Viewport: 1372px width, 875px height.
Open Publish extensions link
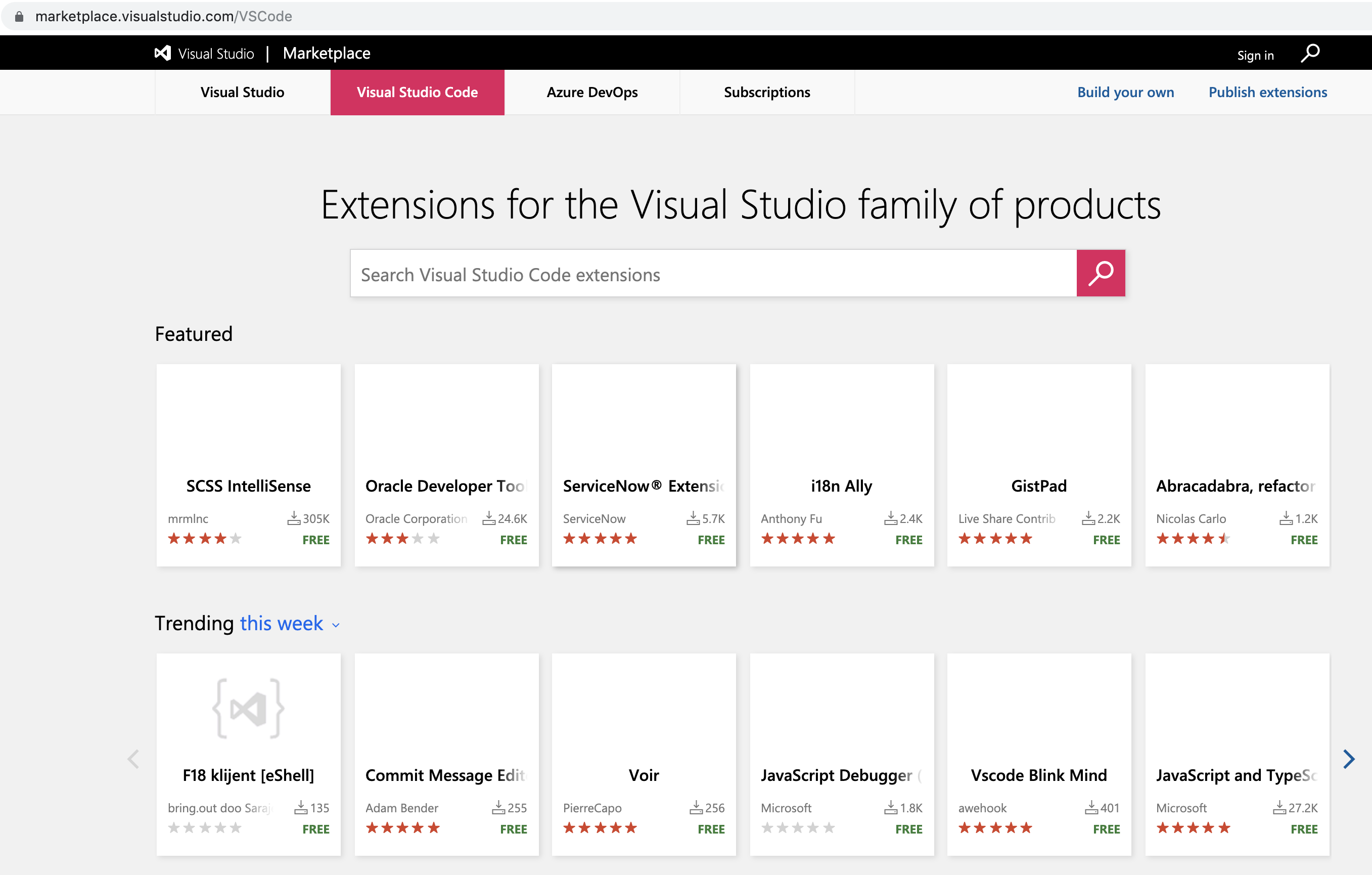click(x=1267, y=93)
